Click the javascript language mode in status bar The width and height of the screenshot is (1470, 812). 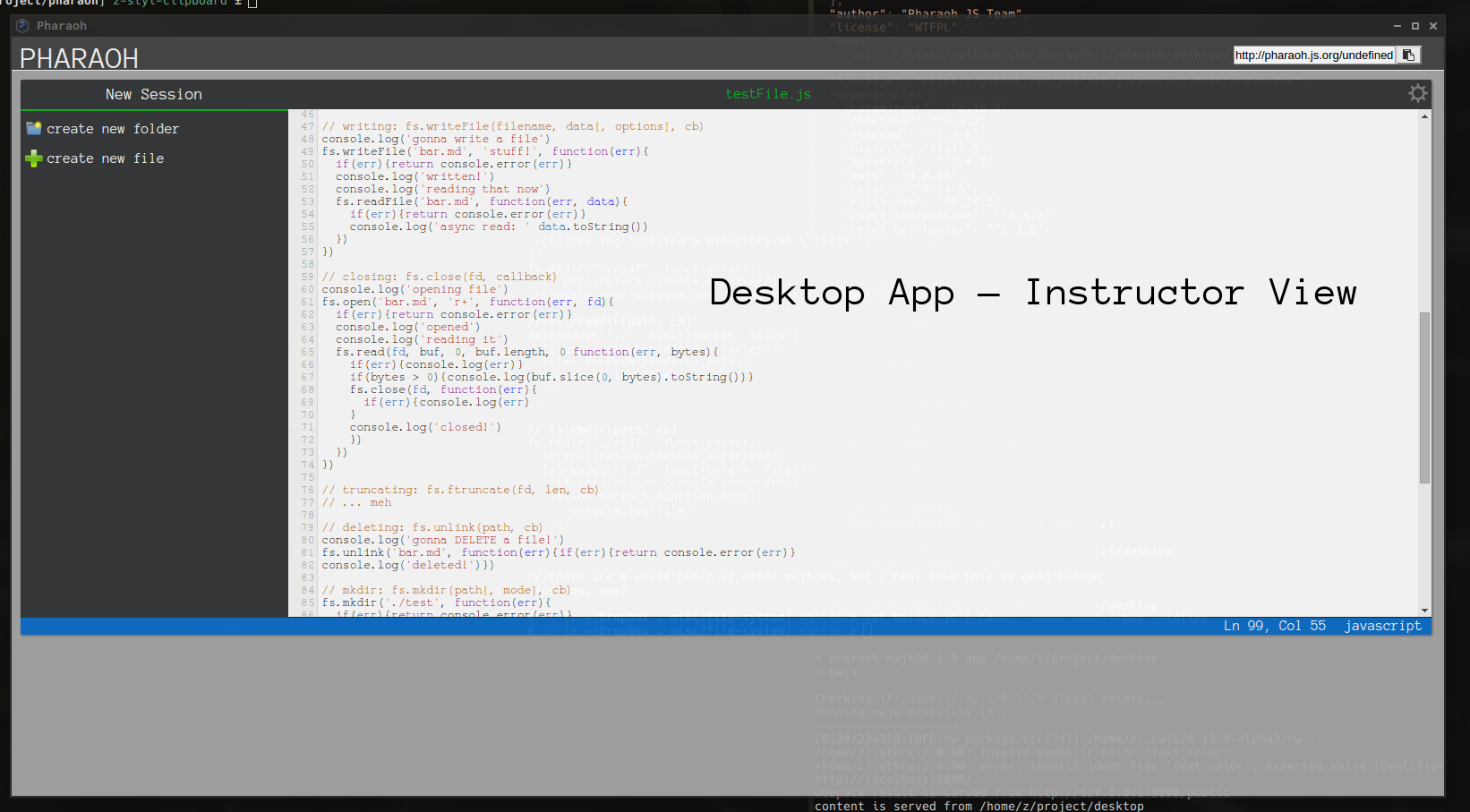[1382, 626]
